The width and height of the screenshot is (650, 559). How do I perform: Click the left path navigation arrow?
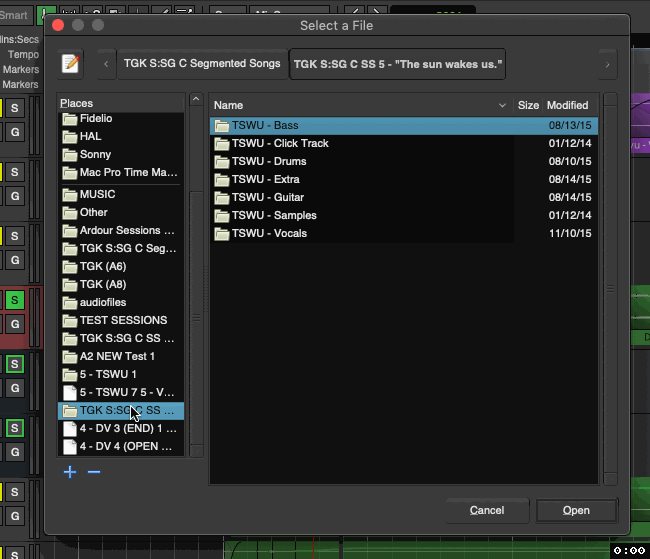tap(106, 65)
